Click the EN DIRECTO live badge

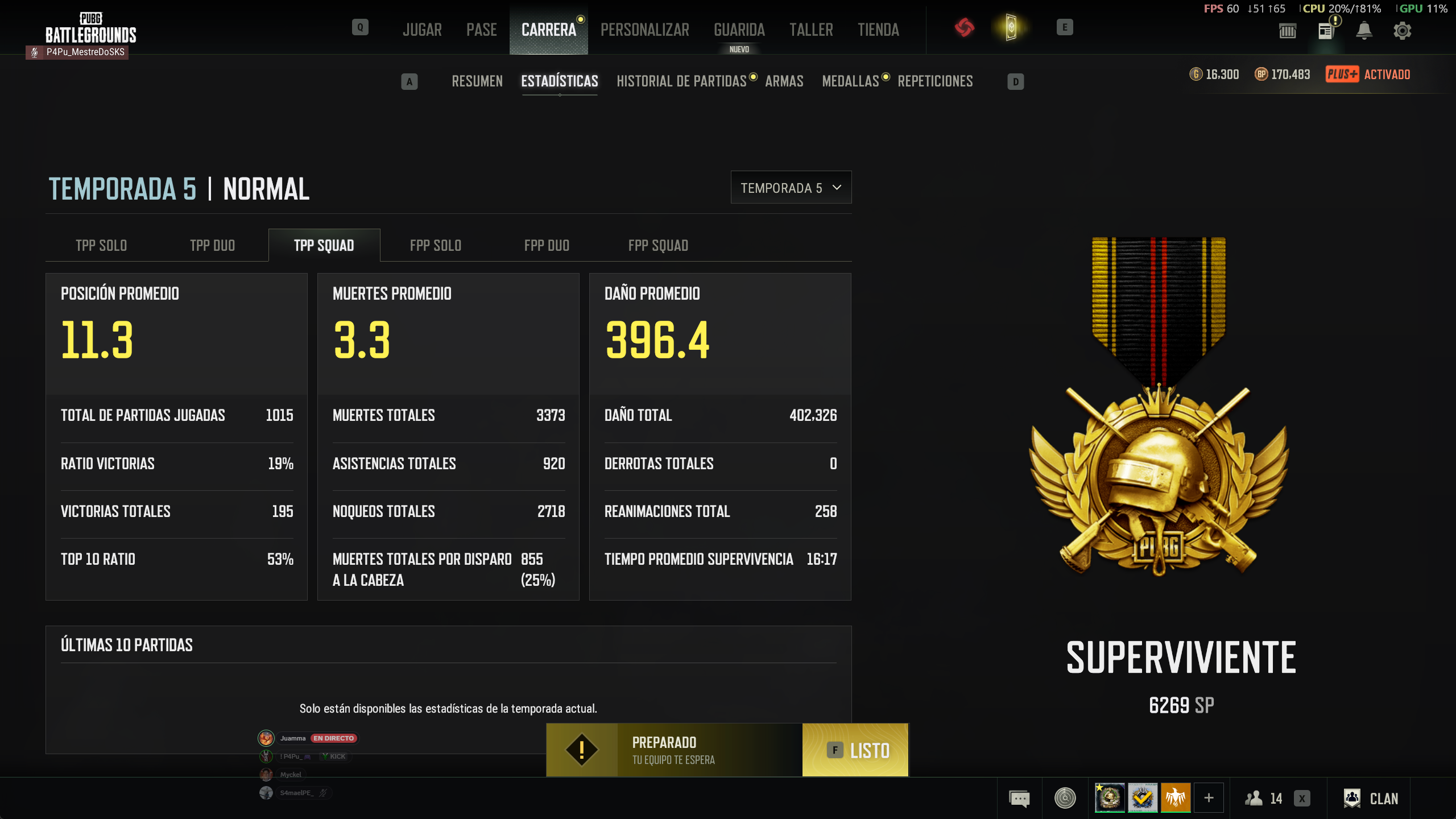(x=334, y=738)
